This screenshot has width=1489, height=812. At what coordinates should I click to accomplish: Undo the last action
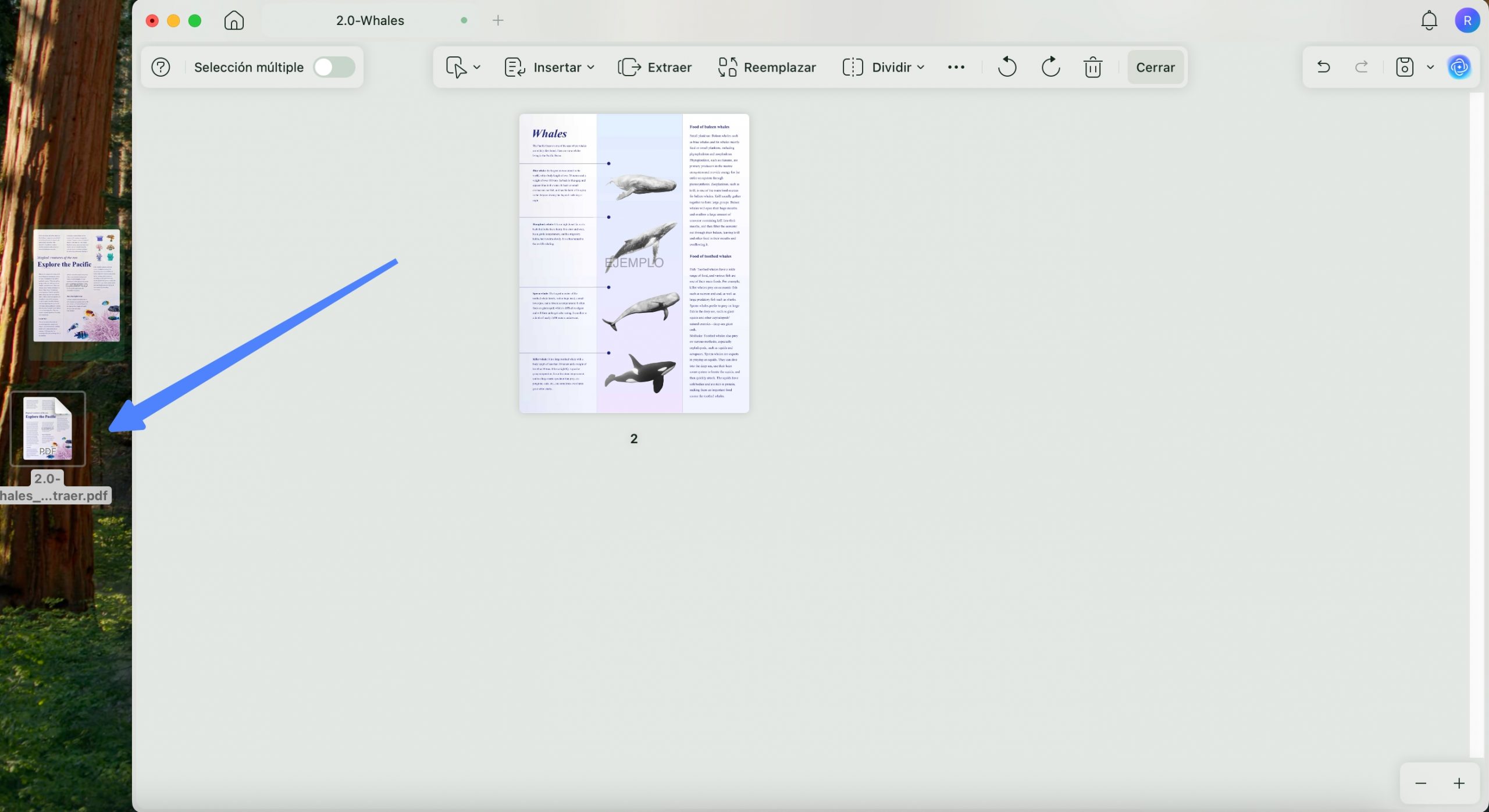pyautogui.click(x=1323, y=67)
